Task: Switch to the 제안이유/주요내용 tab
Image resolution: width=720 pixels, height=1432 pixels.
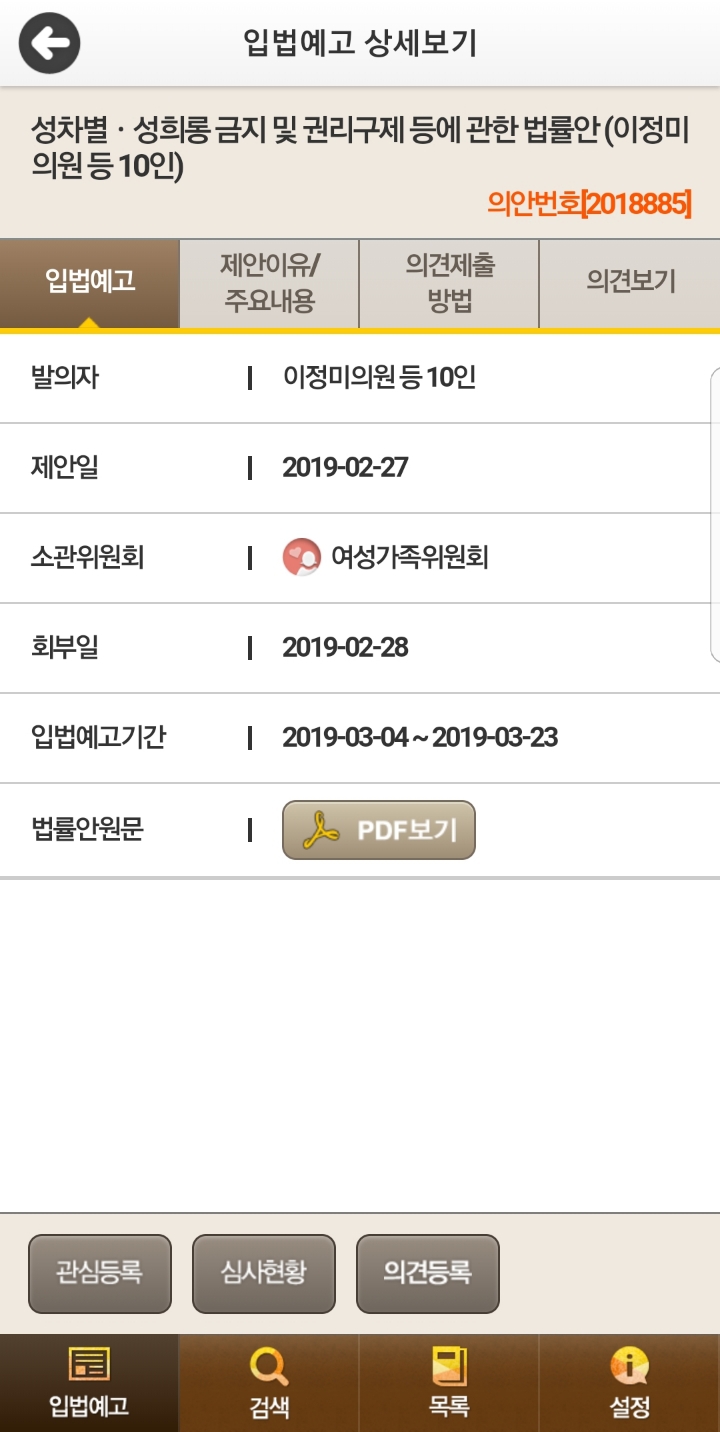Action: [x=269, y=282]
